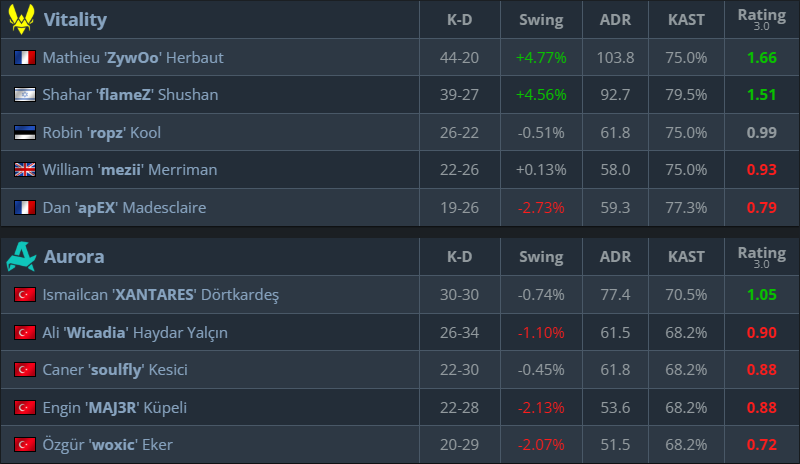Open Mathieu 'ZywOo' Herbaut's player profile
Viewport: 800px width, 464px height.
click(133, 58)
